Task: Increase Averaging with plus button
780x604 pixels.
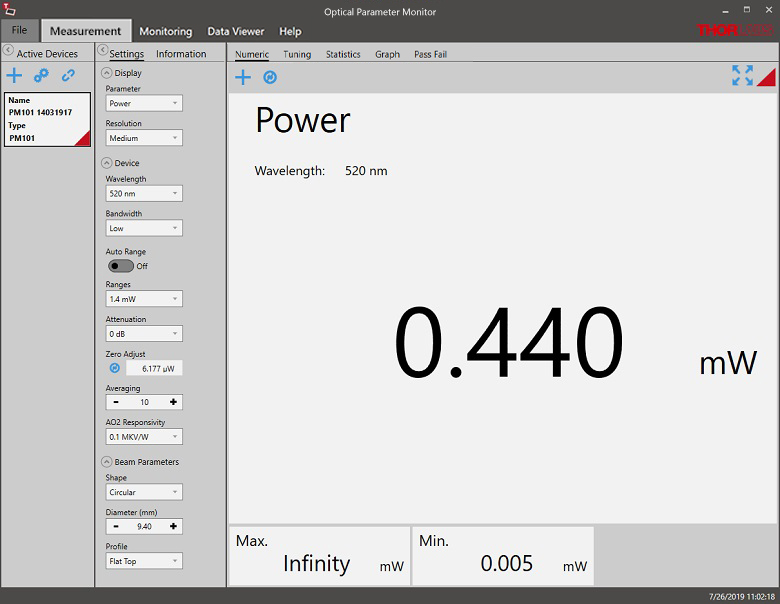Action: (174, 402)
